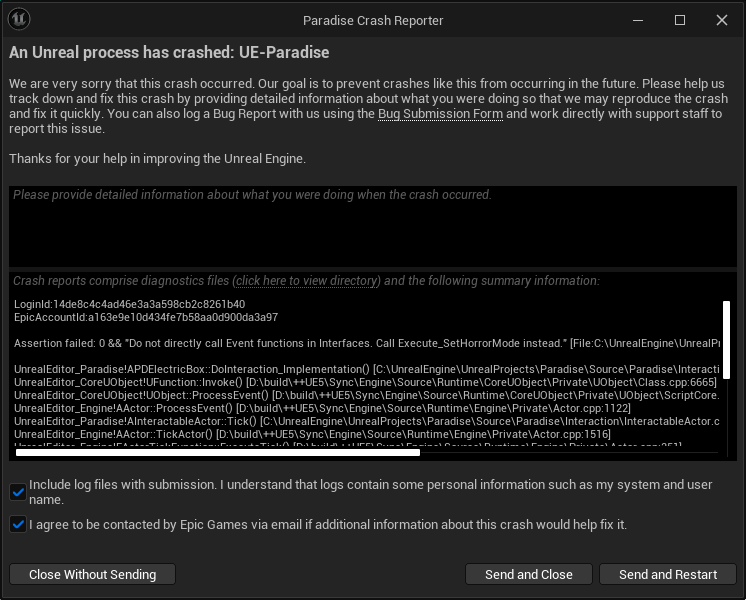Maximize the Crash Reporter window
Image resolution: width=746 pixels, height=600 pixels.
(680, 20)
